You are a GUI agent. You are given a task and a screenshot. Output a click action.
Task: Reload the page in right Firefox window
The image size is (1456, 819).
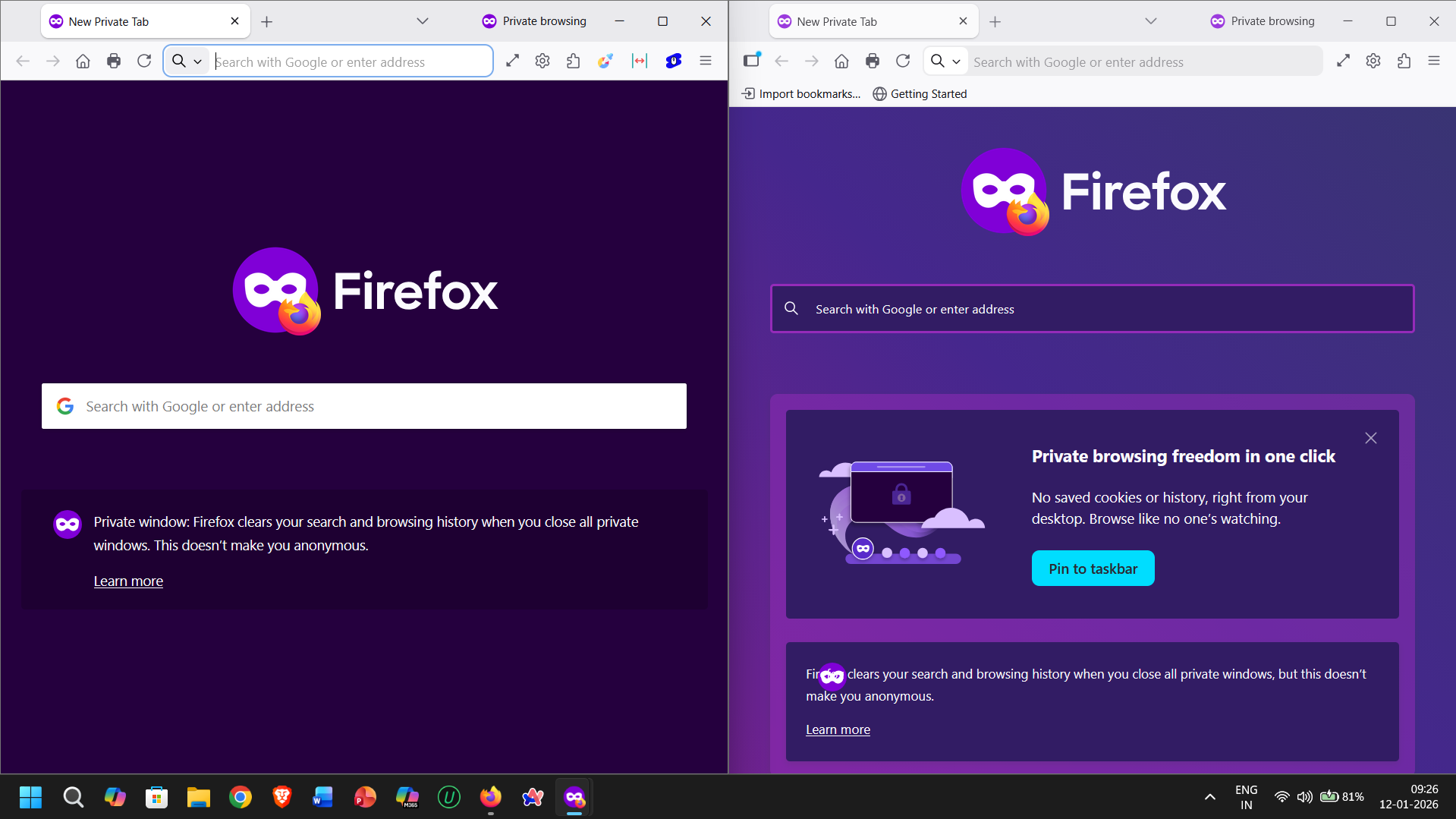click(903, 61)
